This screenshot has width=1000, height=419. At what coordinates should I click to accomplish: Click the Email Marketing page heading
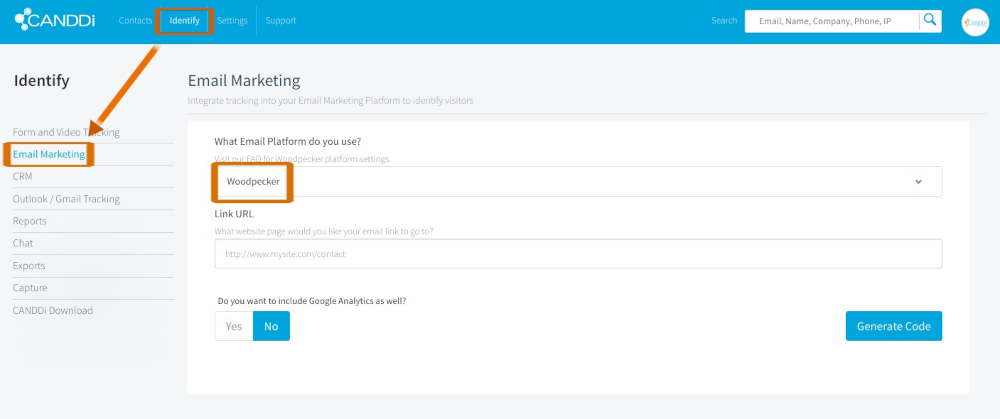(244, 81)
